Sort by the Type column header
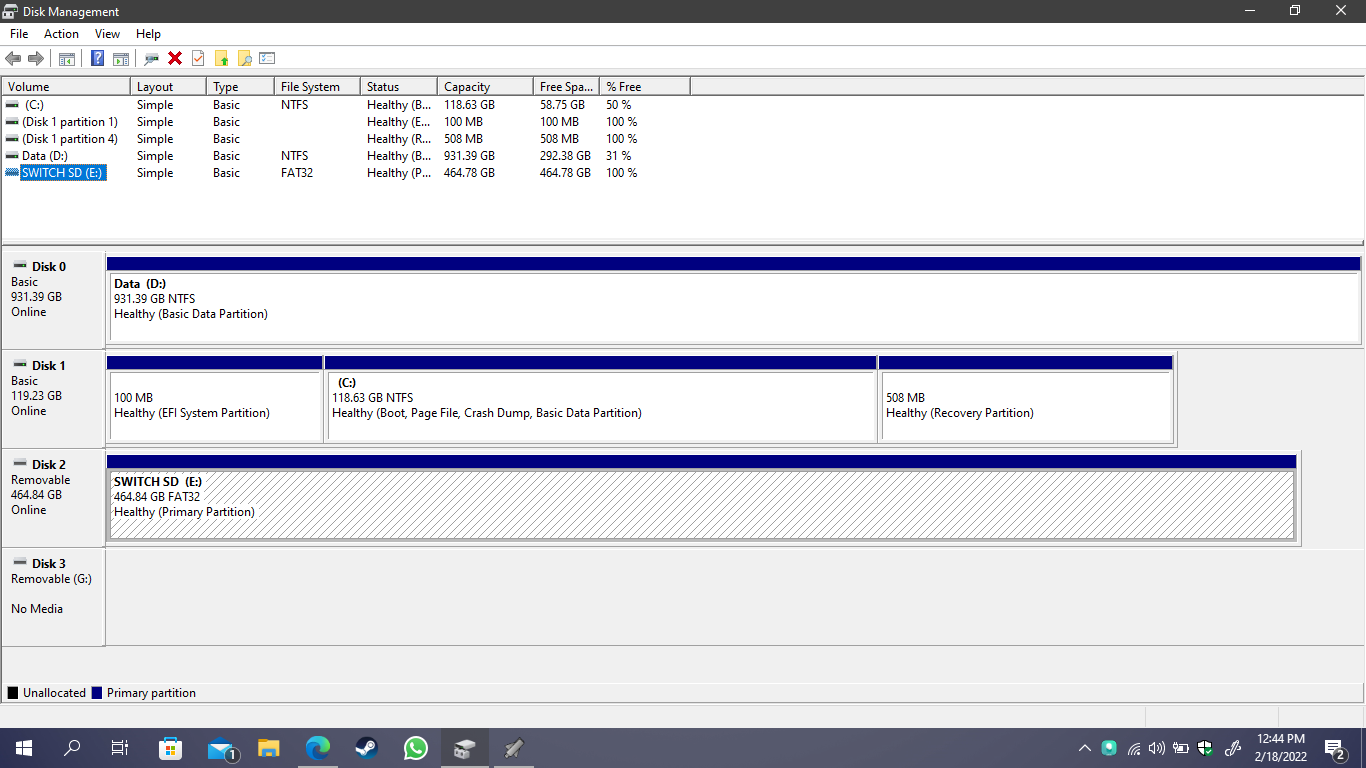The width and height of the screenshot is (1366, 768). pos(240,87)
